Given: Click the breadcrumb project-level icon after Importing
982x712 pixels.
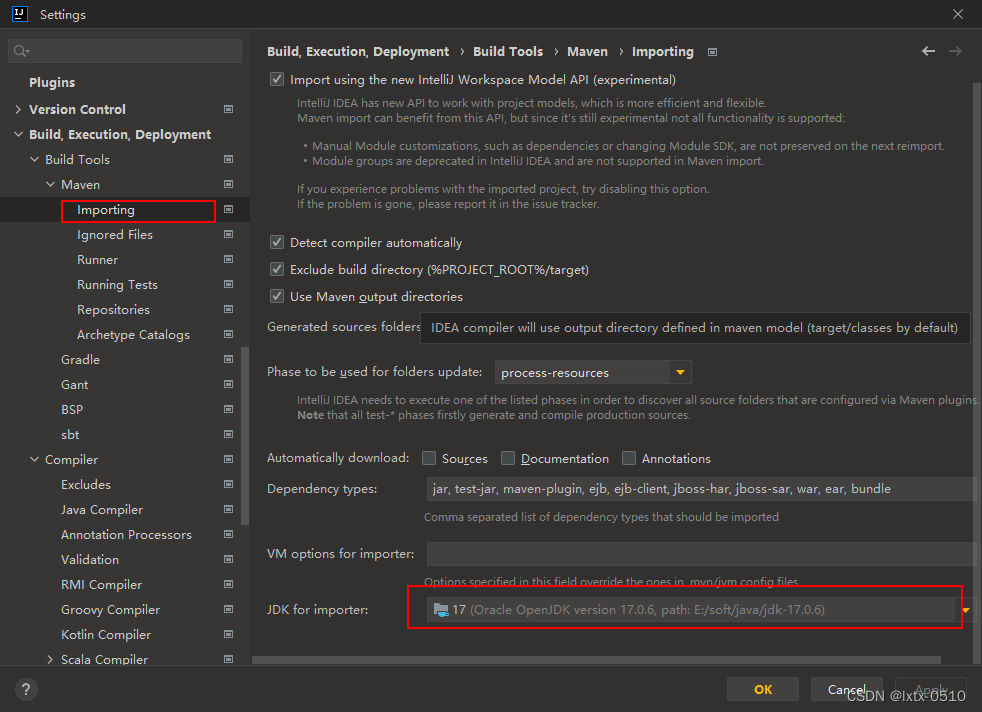Looking at the screenshot, I should (x=712, y=52).
